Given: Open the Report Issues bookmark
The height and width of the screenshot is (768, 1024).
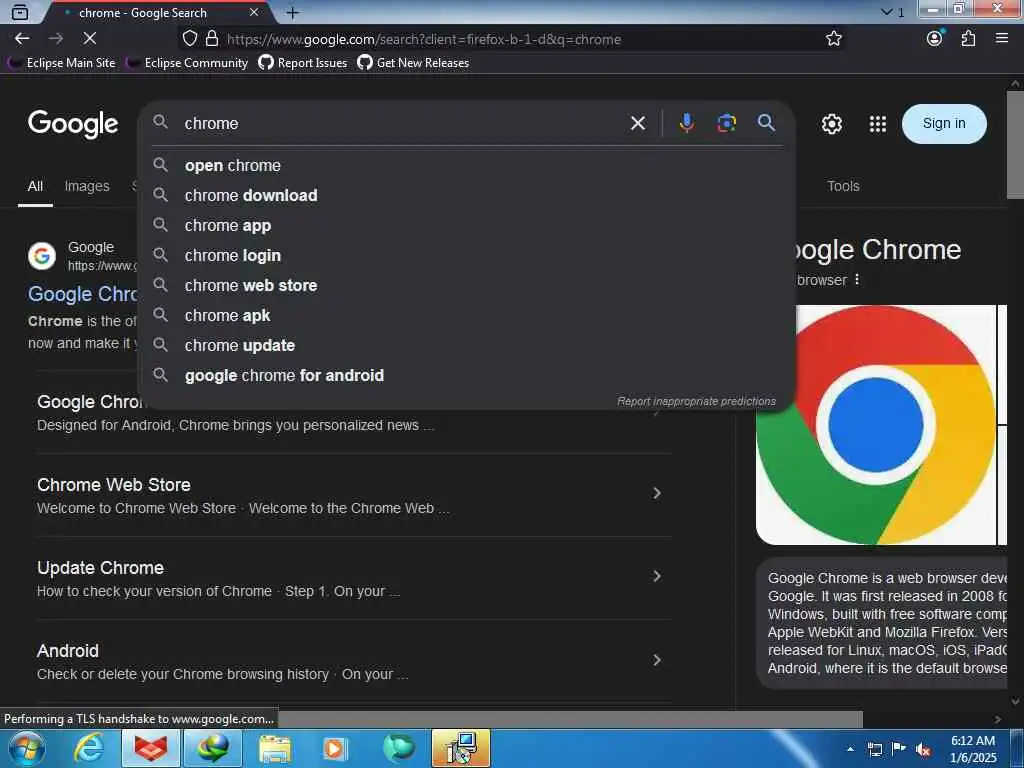Looking at the screenshot, I should pos(303,63).
